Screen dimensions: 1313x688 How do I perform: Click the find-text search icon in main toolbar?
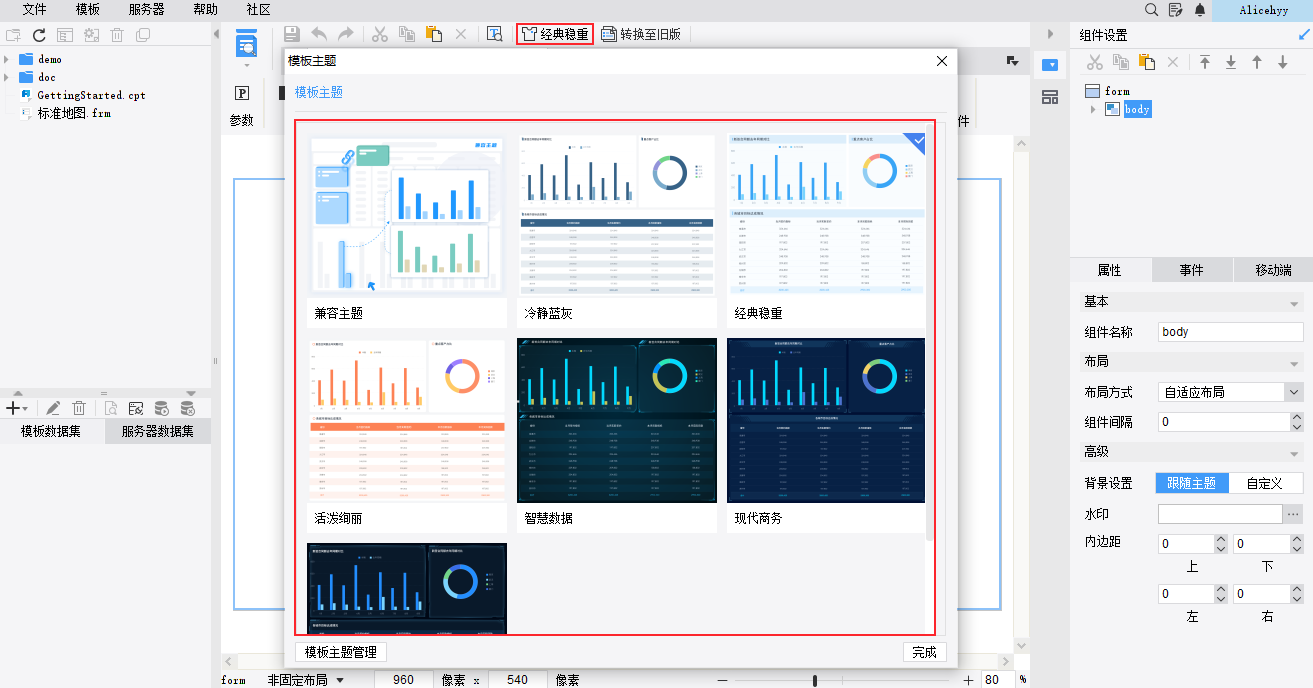(x=494, y=34)
